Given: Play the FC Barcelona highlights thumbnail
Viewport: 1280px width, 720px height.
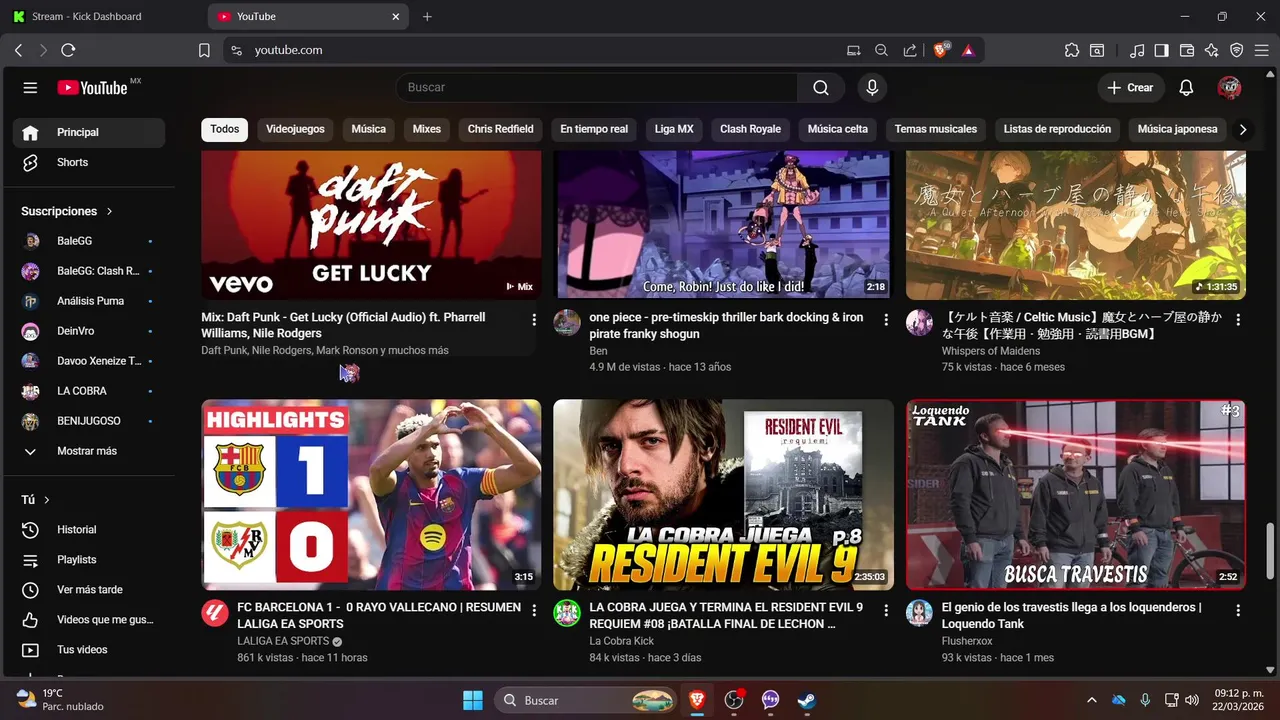Looking at the screenshot, I should (371, 495).
